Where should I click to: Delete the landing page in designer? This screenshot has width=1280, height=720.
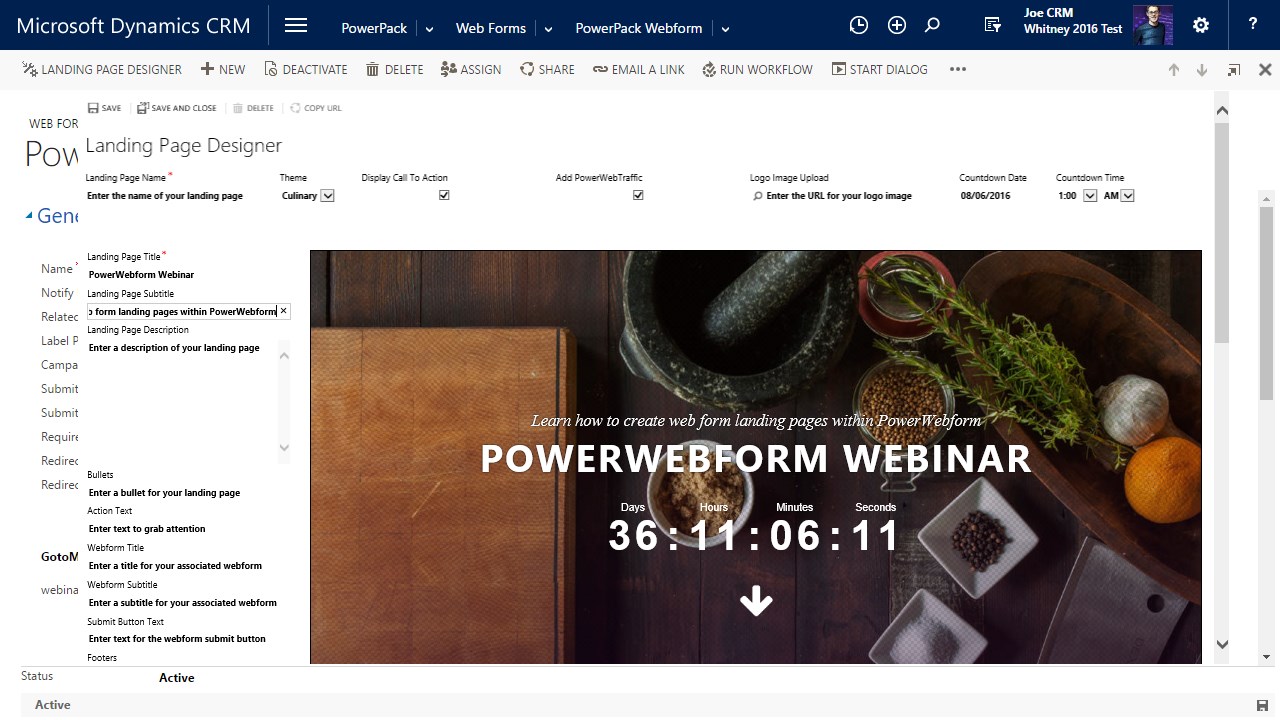[253, 108]
